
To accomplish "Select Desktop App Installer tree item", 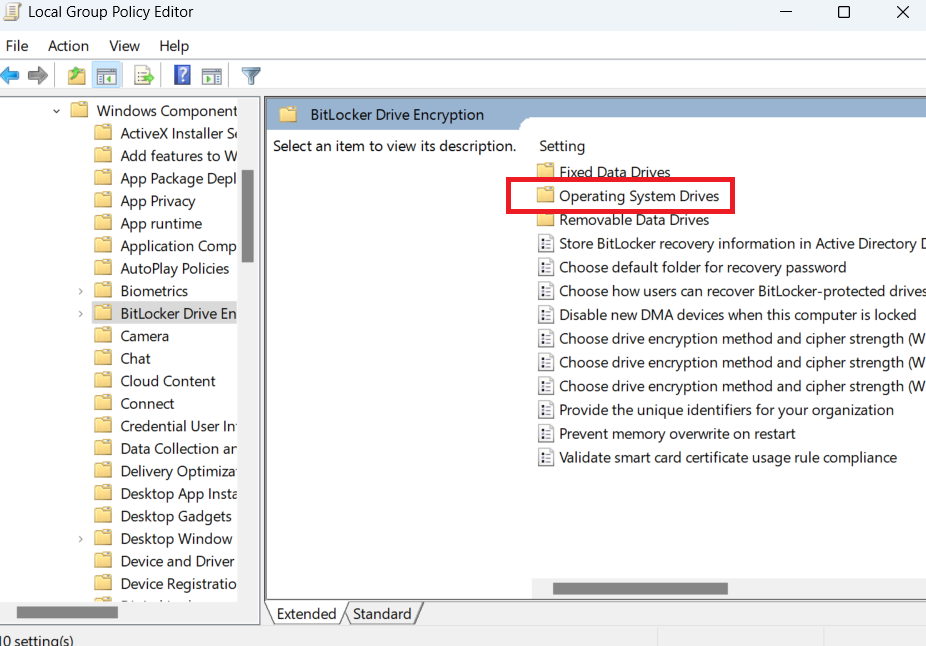I will [178, 493].
